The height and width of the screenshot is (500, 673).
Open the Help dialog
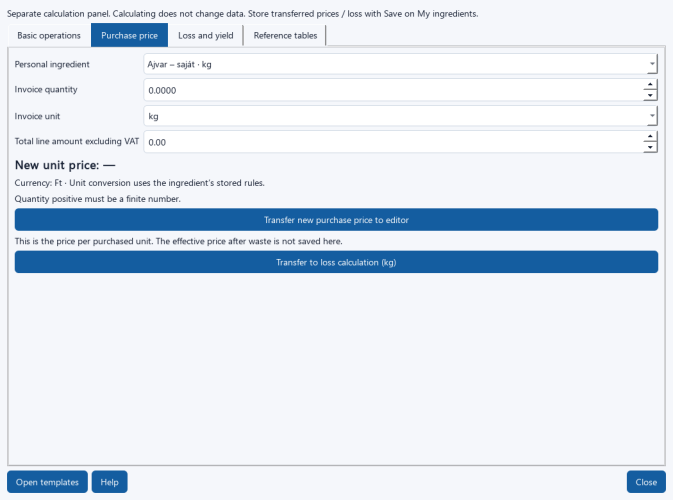coord(109,482)
